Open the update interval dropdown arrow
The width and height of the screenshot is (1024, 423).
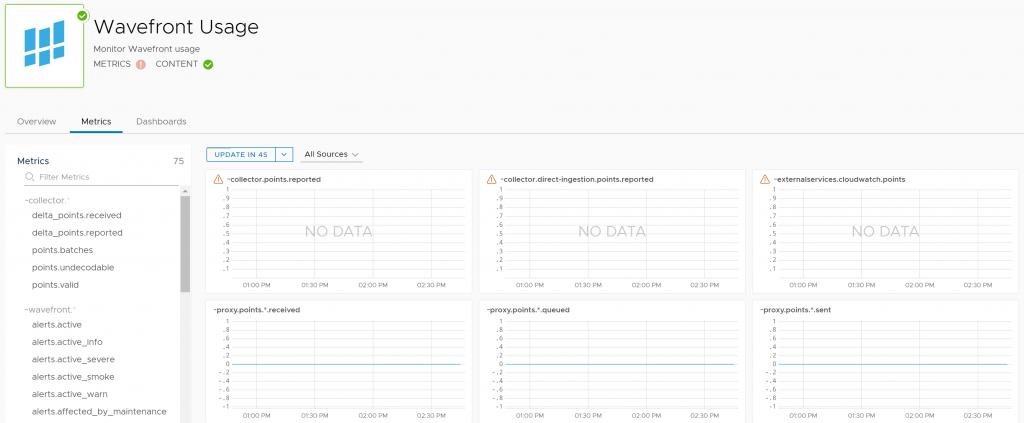coord(284,155)
